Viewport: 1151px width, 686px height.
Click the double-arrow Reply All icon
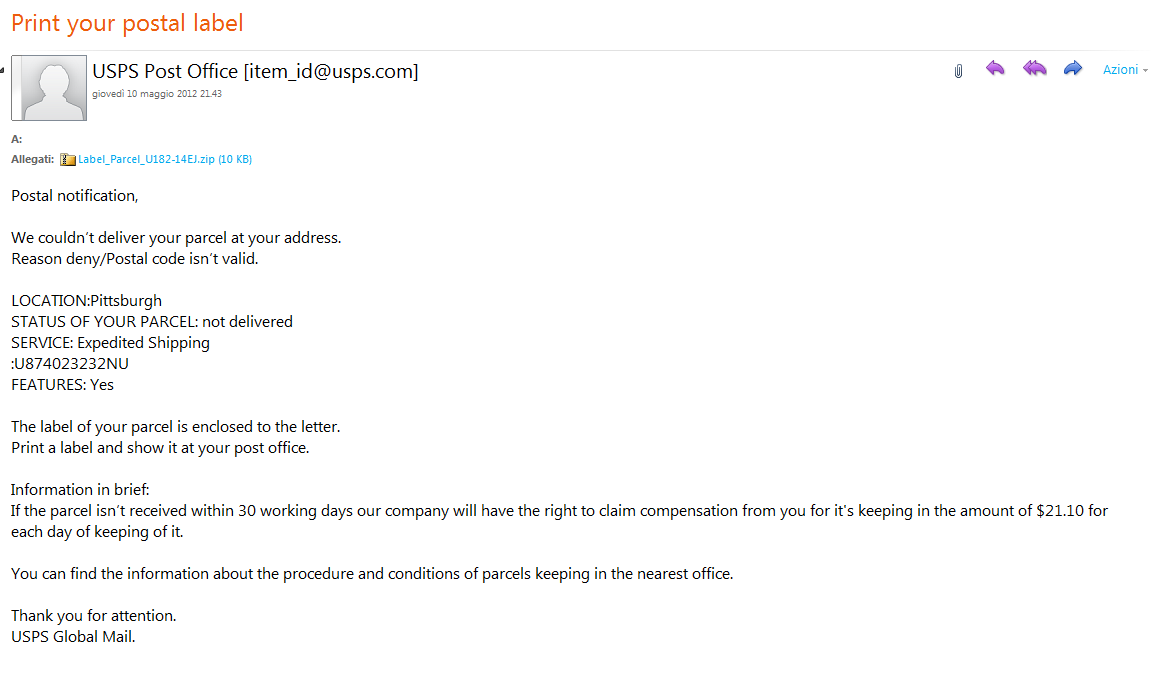point(1034,69)
